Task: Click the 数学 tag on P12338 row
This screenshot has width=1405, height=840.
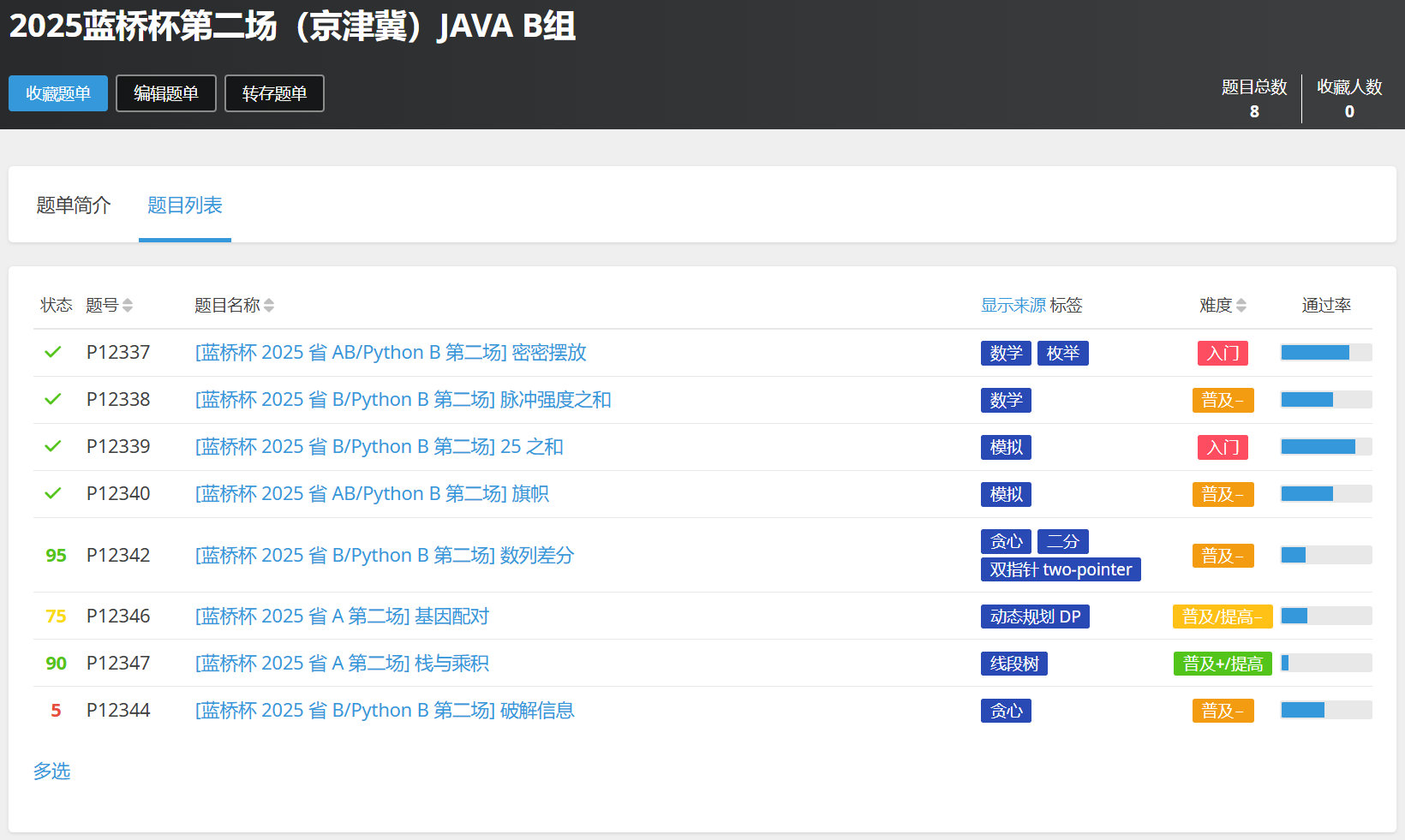Action: click(x=1006, y=401)
